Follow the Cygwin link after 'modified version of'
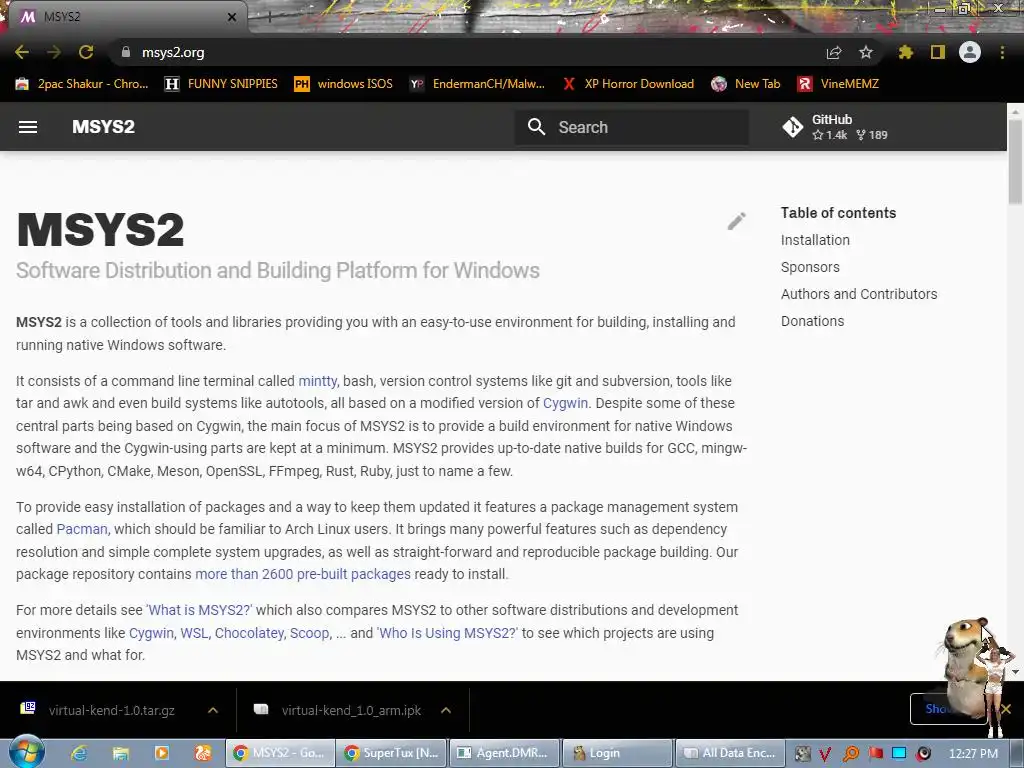This screenshot has height=768, width=1024. click(x=566, y=403)
